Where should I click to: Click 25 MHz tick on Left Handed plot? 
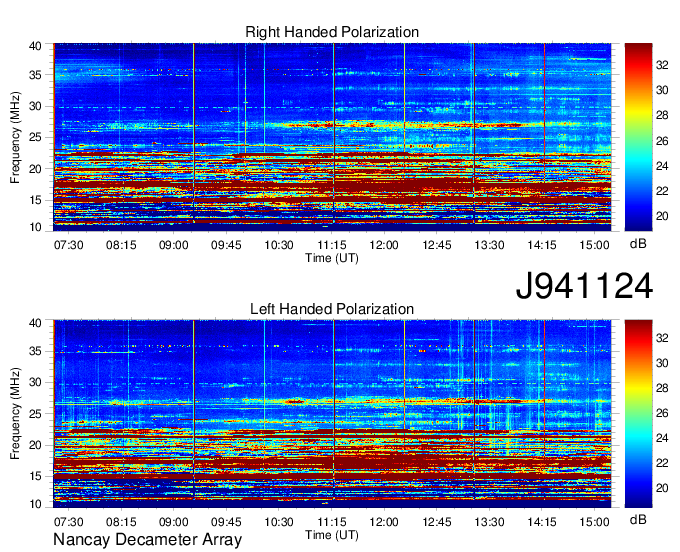pos(35,414)
